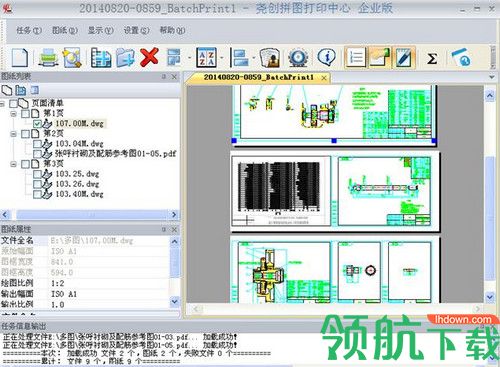Click drawing list horizontal scrollbar left arrow

5,215
